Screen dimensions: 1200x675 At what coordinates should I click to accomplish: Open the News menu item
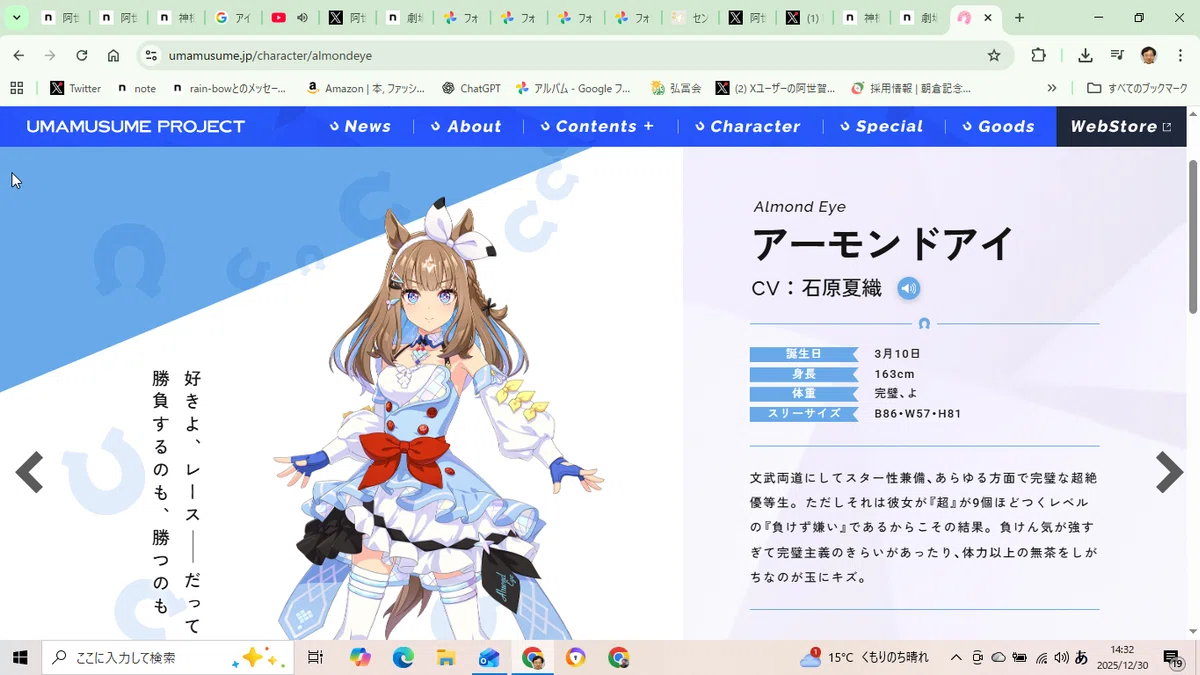point(361,127)
